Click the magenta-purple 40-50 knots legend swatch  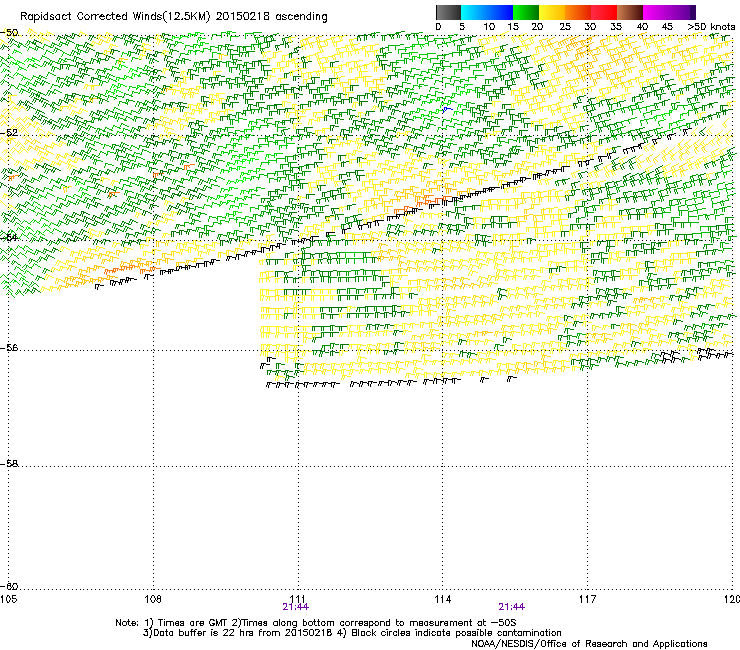coord(669,12)
